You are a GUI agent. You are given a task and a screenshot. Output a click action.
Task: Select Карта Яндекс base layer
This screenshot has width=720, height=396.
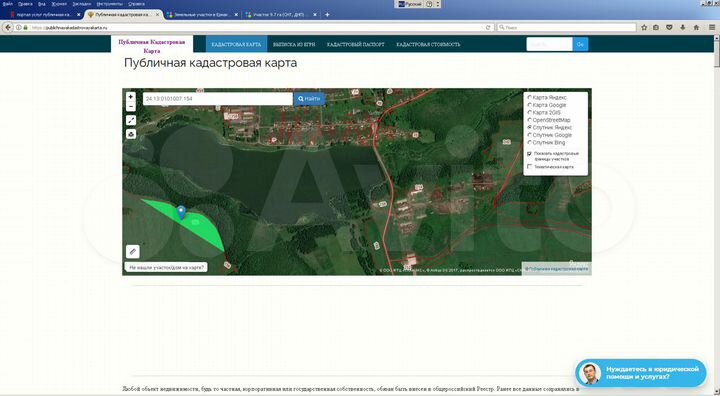pyautogui.click(x=547, y=97)
